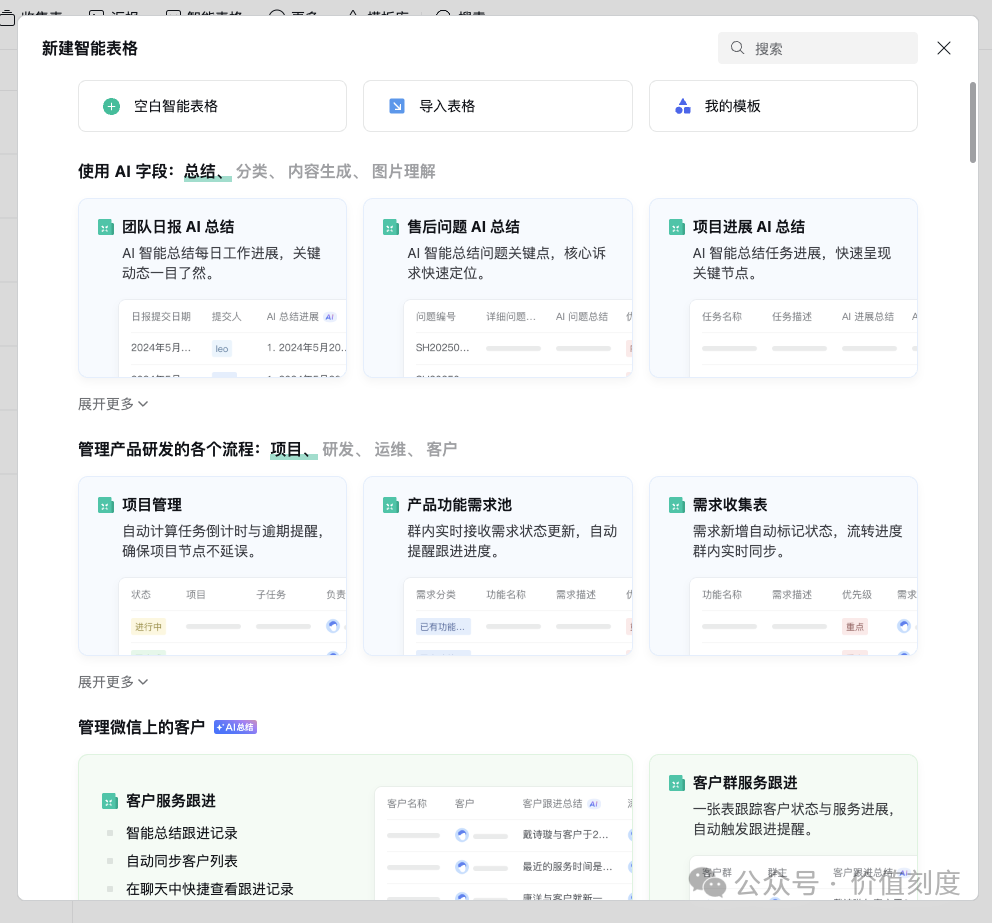Click the 重点 priority tag in 需求收集表 preview
This screenshot has height=923, width=992.
pyautogui.click(x=855, y=627)
